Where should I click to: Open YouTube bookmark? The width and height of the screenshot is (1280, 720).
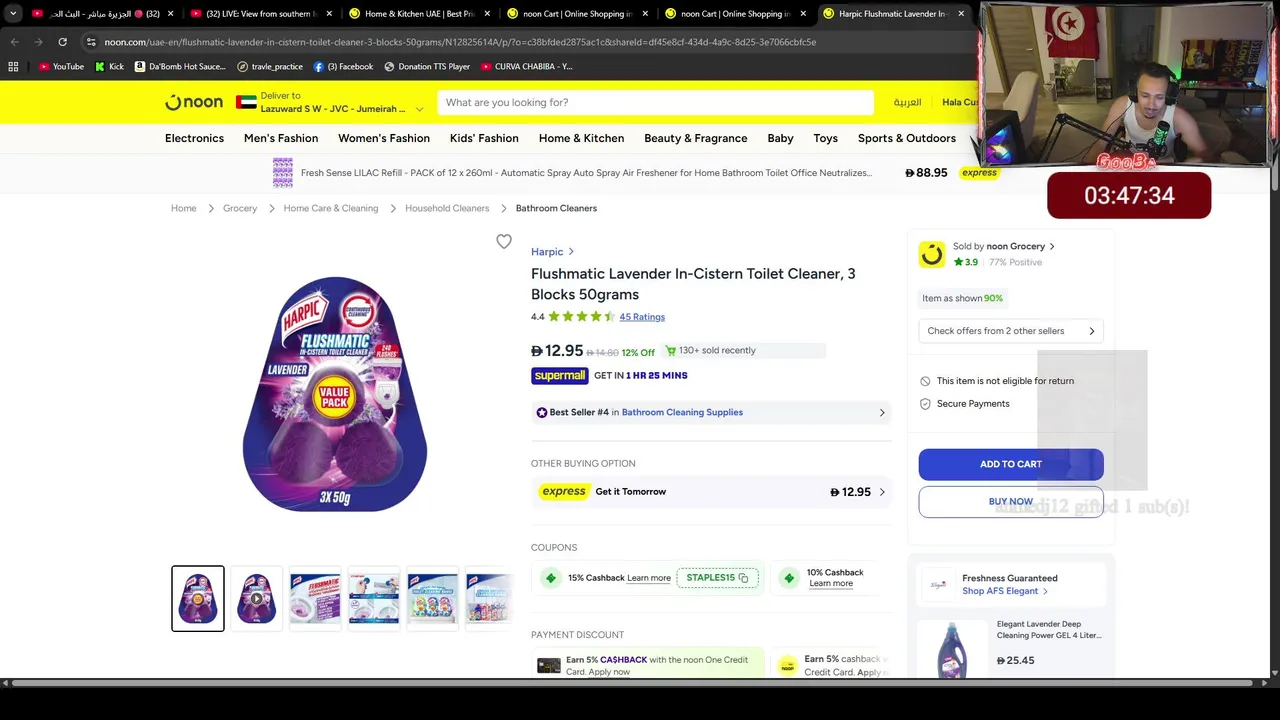click(x=61, y=66)
